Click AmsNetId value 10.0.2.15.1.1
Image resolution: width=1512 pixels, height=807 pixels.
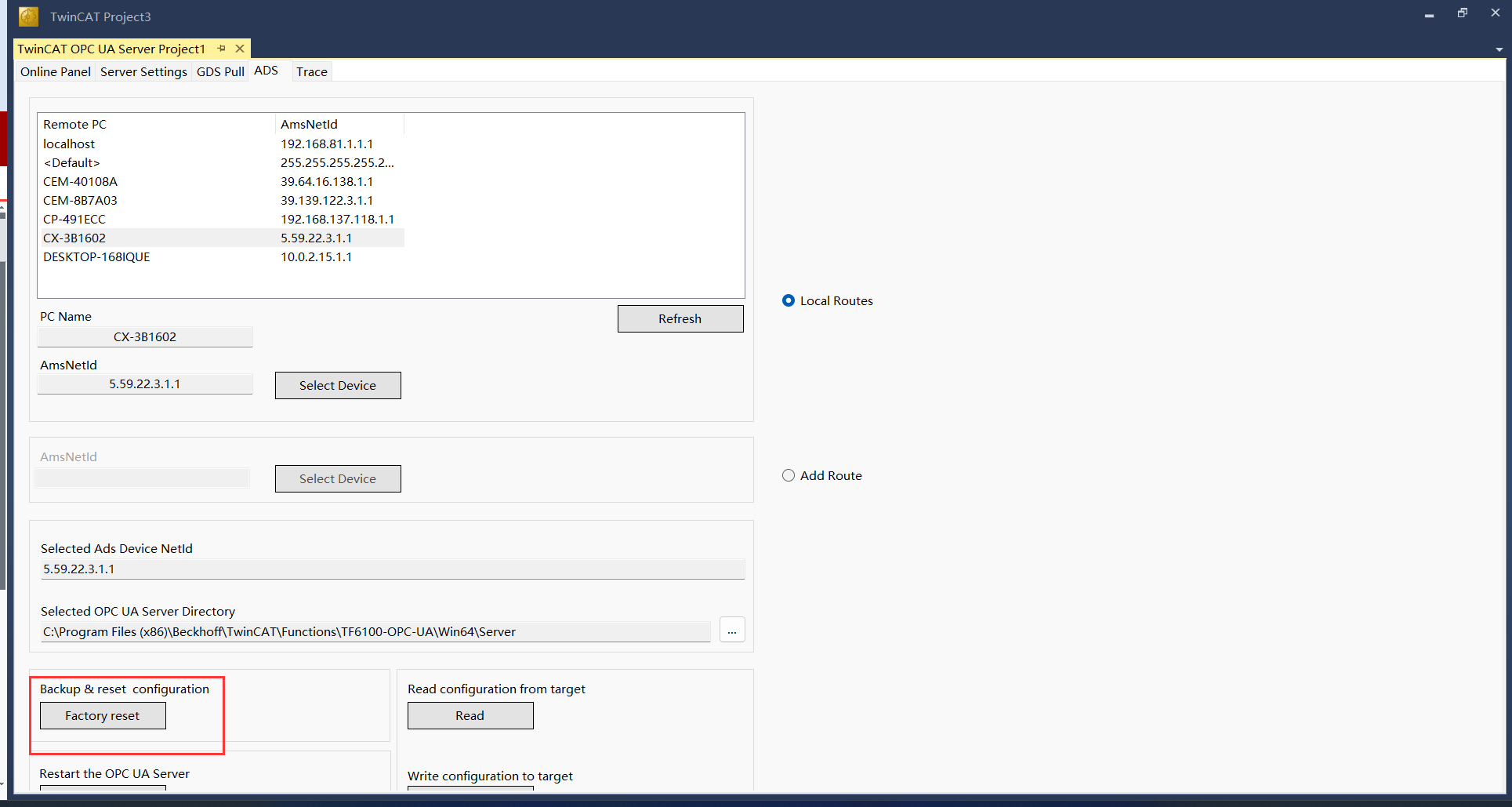[316, 256]
